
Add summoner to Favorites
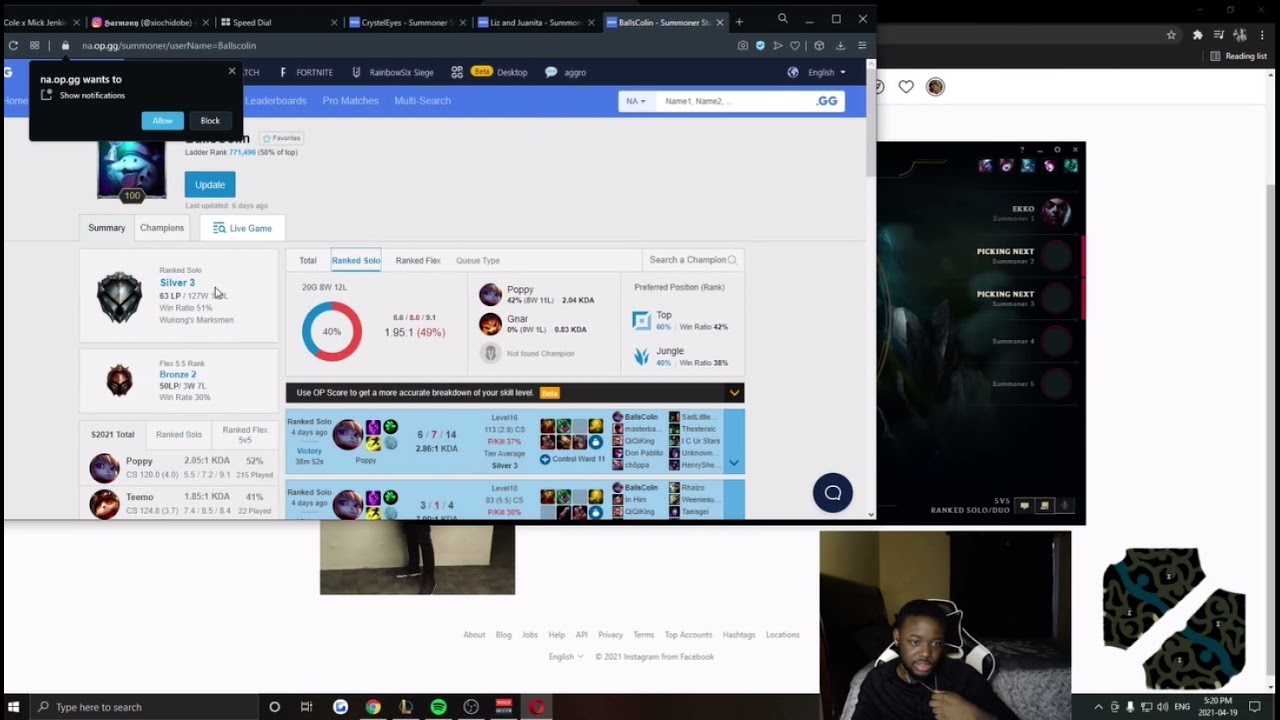(x=281, y=138)
